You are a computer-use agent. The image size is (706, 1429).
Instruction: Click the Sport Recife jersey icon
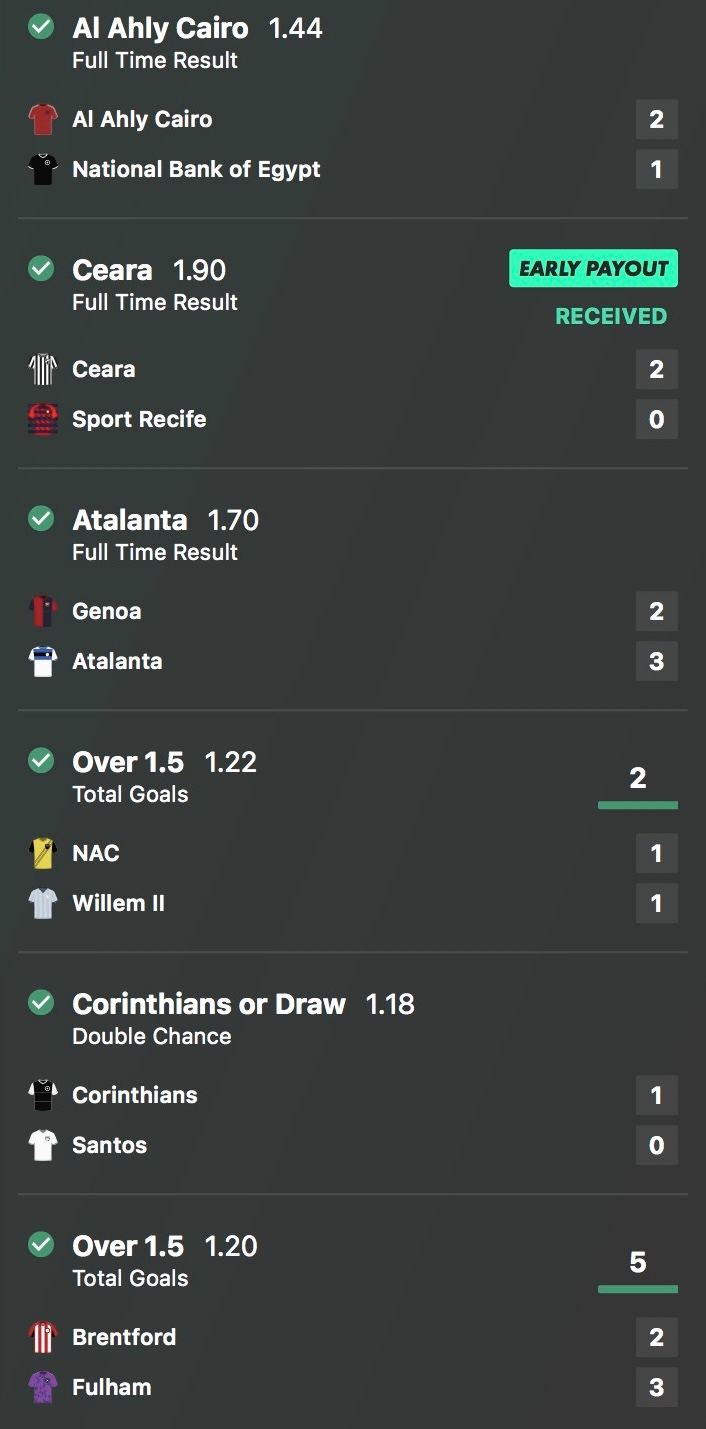pos(43,419)
